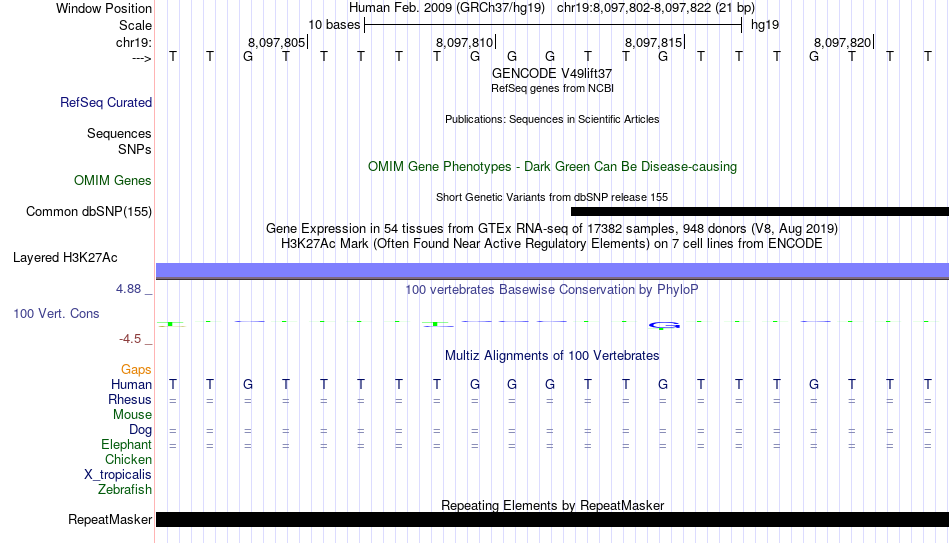Viewport: 950px width, 543px height.
Task: Select the Mouse species label
Action: click(132, 415)
